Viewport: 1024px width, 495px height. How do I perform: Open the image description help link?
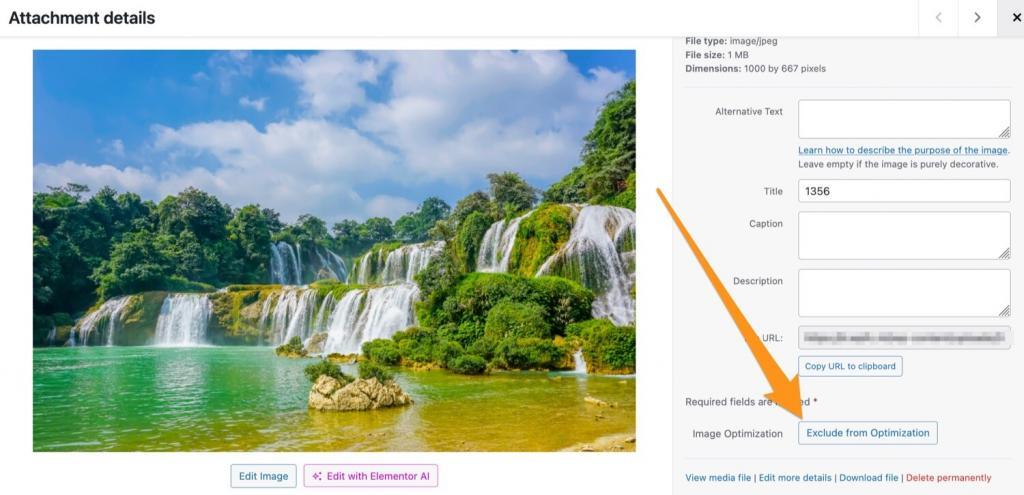[x=903, y=150]
